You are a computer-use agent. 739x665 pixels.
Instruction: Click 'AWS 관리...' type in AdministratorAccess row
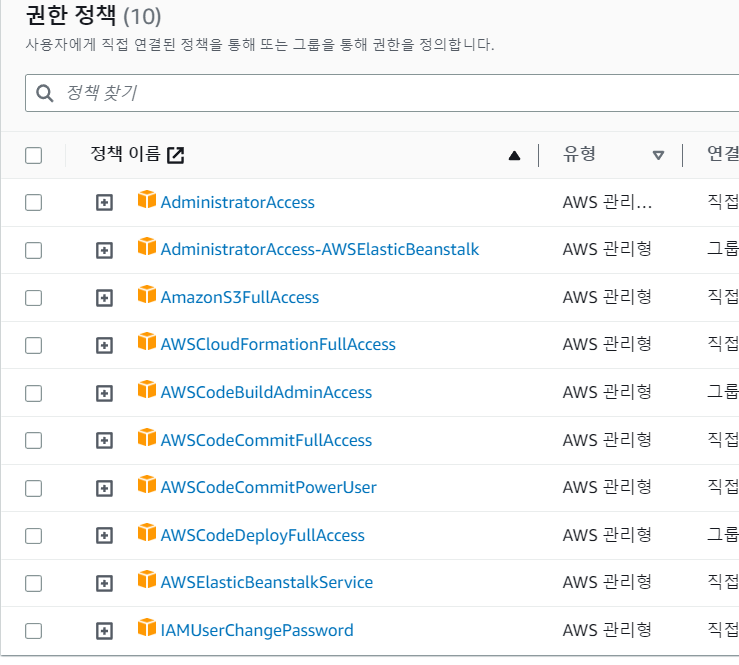(x=608, y=203)
